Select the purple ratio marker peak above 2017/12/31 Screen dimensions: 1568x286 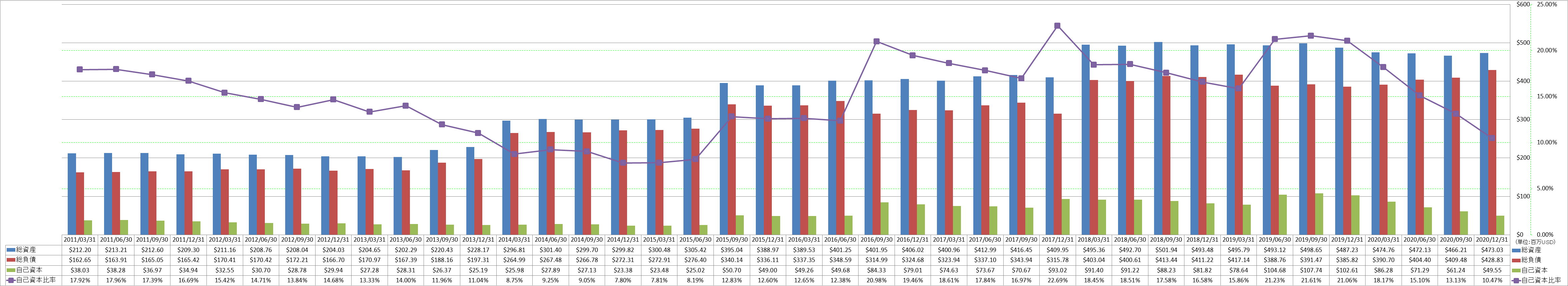pyautogui.click(x=1057, y=26)
